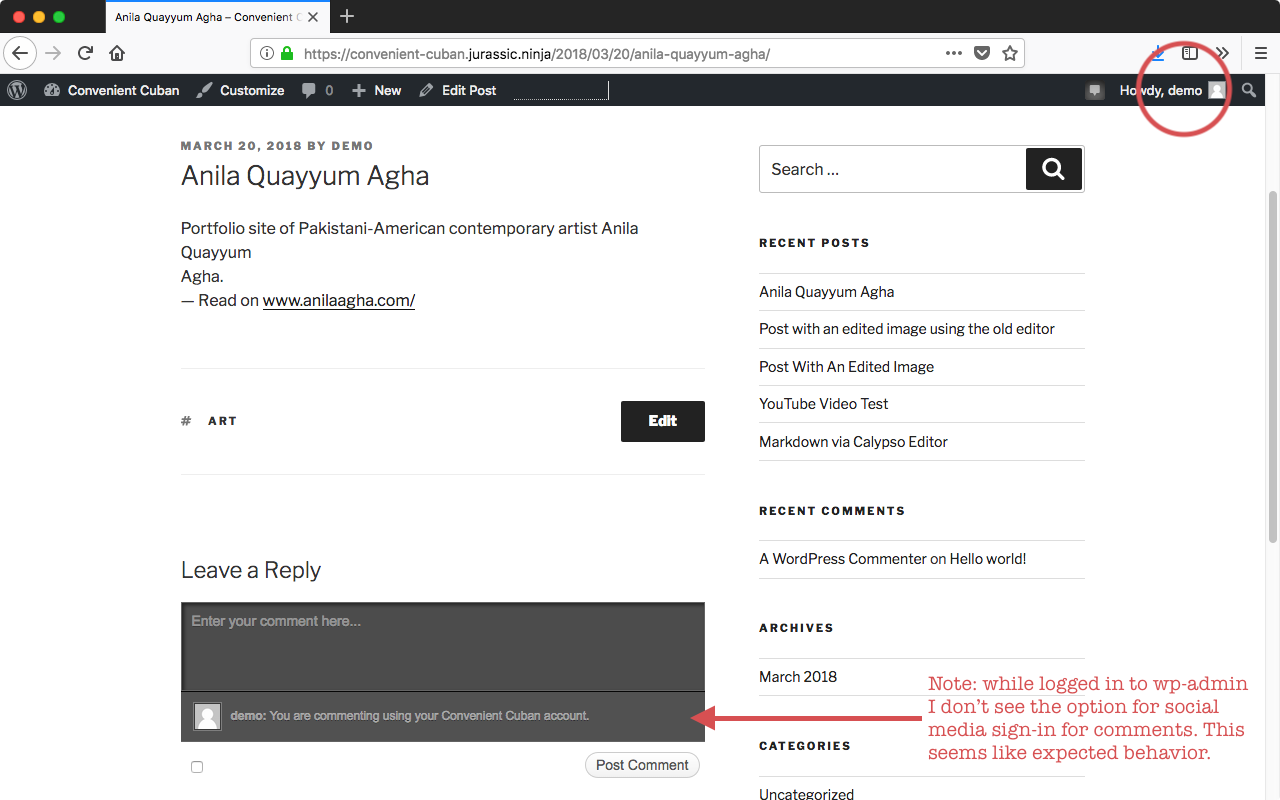Open the Howdy, demo account menu

(1172, 90)
